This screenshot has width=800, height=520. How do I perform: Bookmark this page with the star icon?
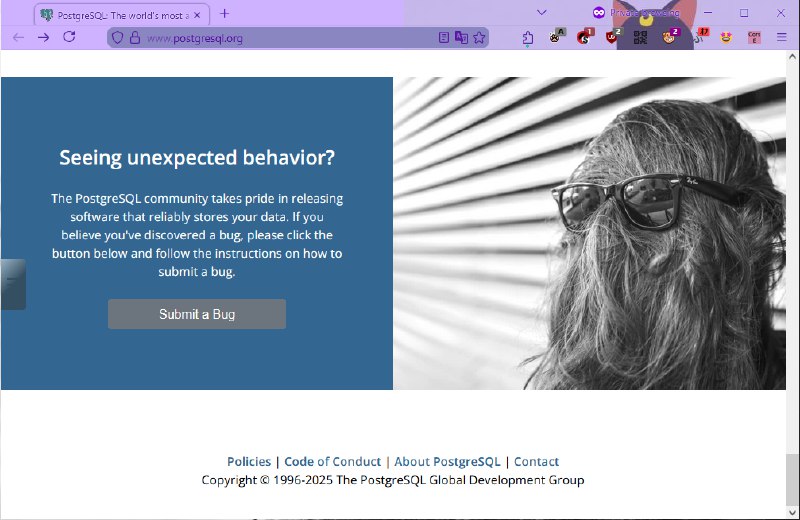click(479, 38)
